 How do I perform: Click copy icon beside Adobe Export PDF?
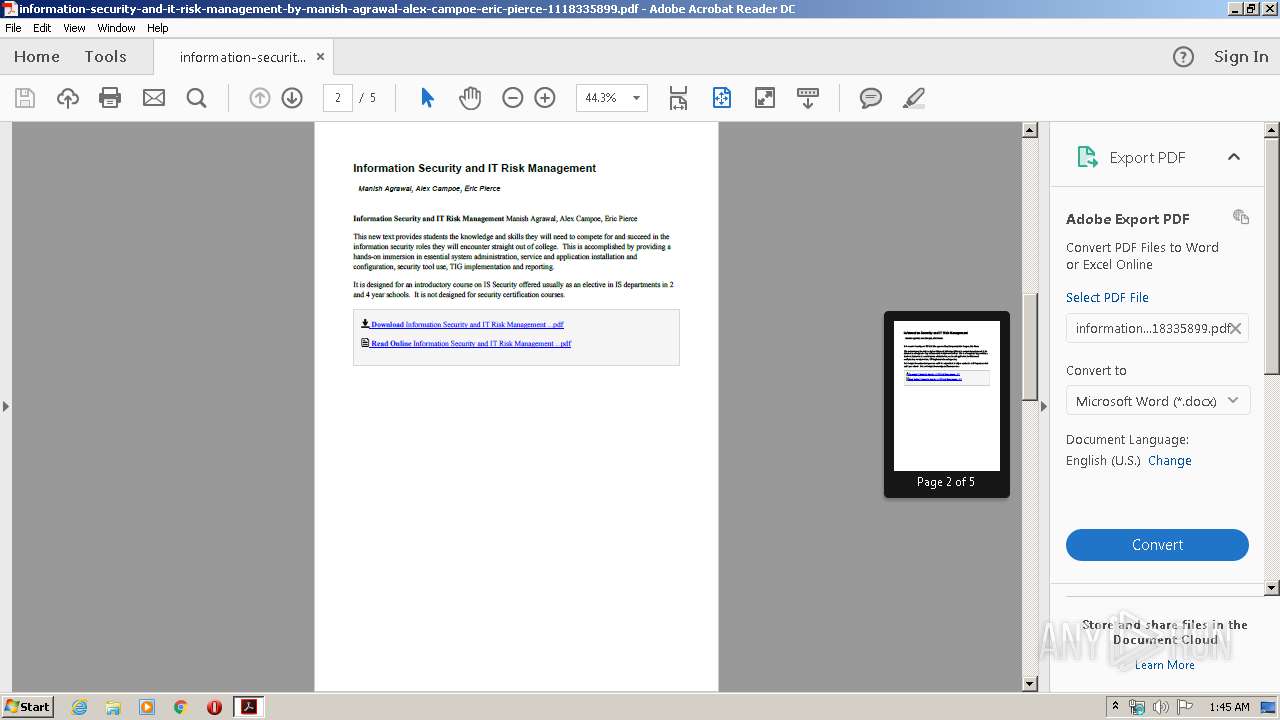coord(1241,217)
